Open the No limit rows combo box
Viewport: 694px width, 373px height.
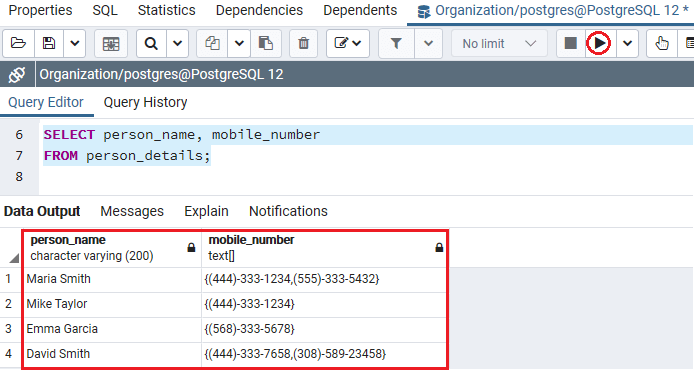499,43
